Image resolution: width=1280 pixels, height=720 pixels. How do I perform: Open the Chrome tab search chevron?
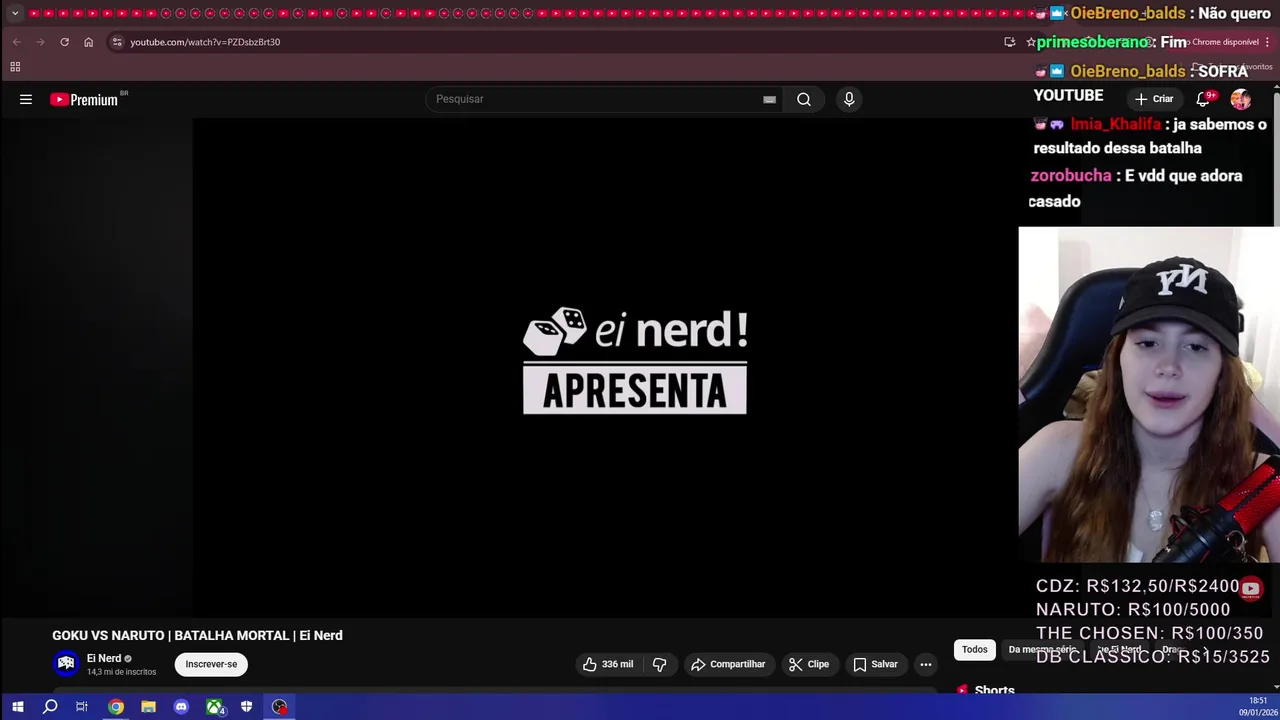coord(15,13)
